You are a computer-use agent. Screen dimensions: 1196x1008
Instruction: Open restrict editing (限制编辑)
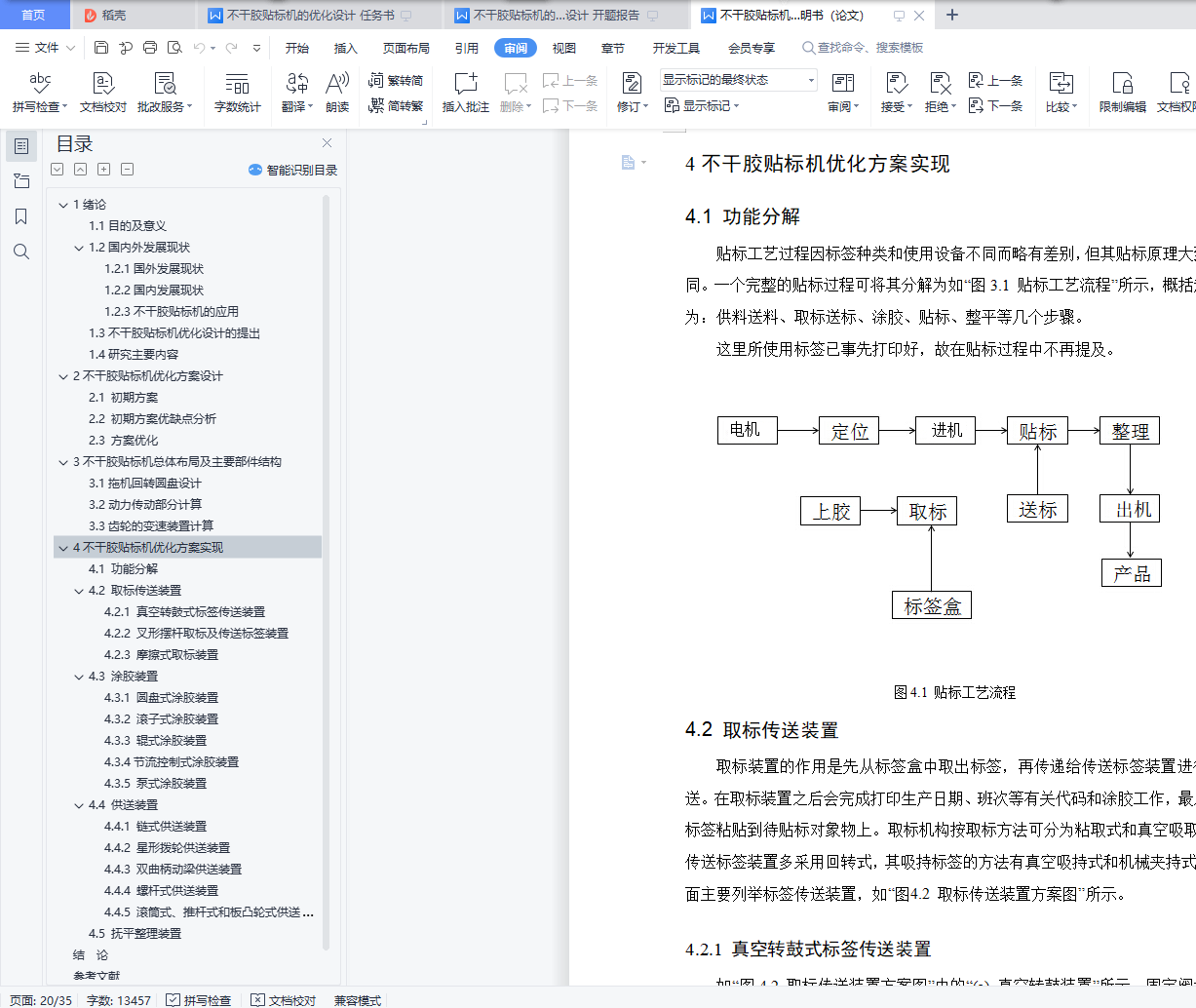tap(1122, 93)
